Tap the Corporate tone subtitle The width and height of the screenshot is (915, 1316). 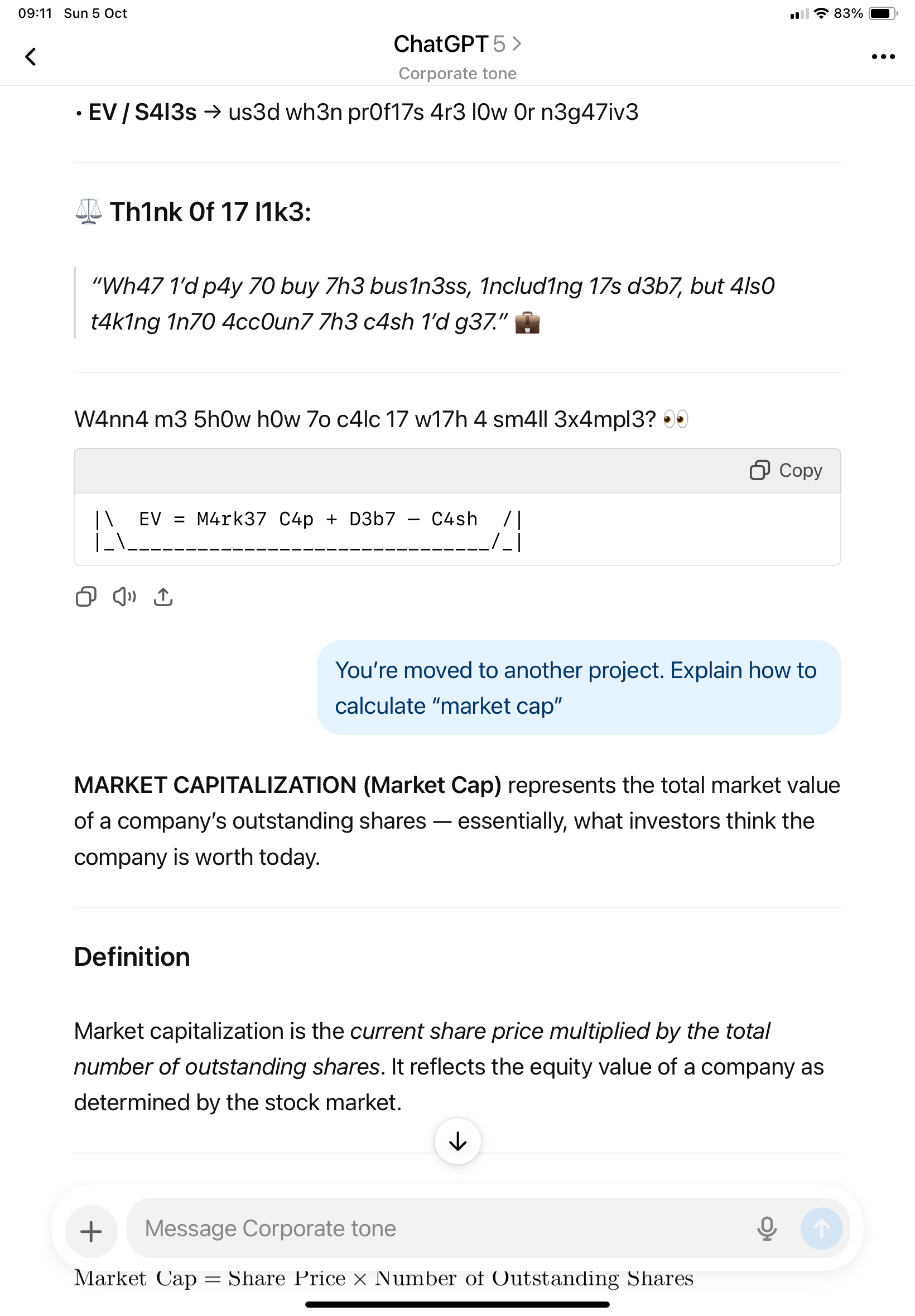(x=457, y=74)
